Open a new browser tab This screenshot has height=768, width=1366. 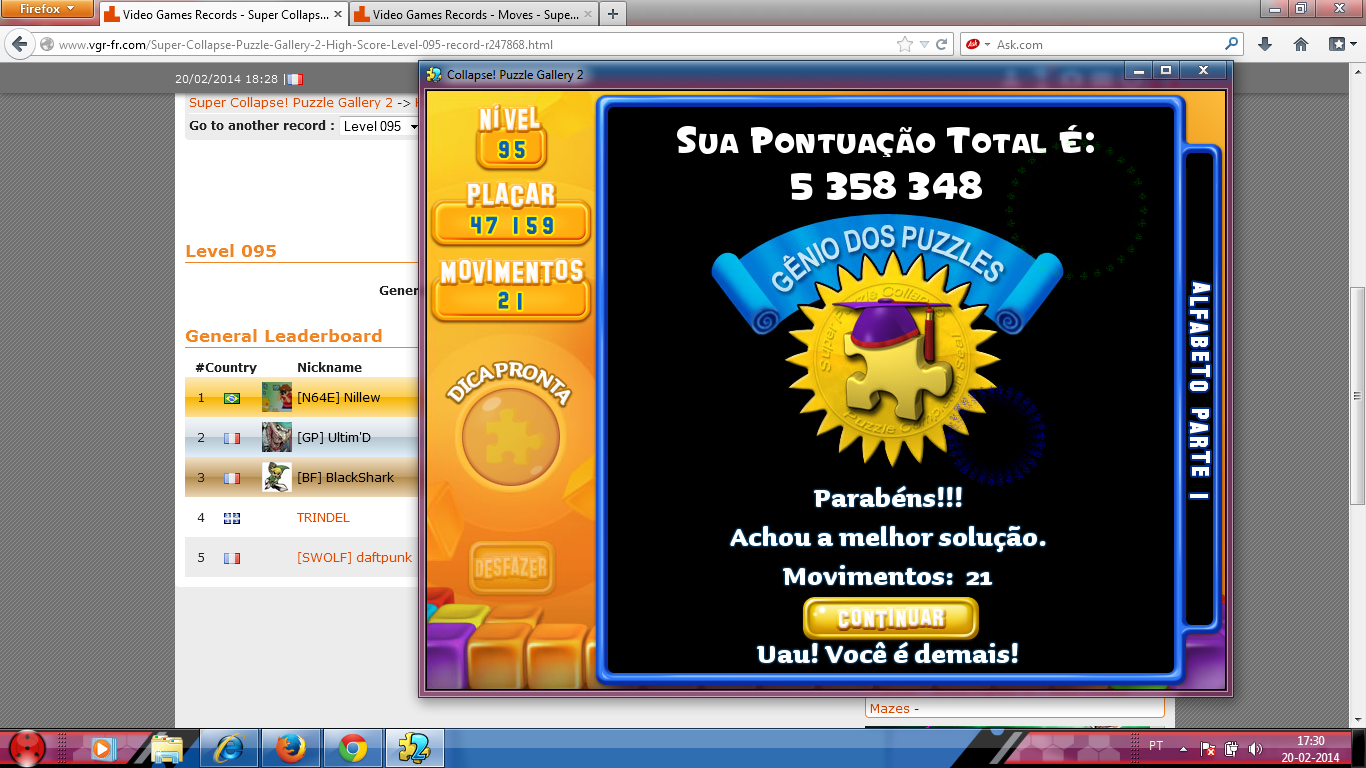612,14
